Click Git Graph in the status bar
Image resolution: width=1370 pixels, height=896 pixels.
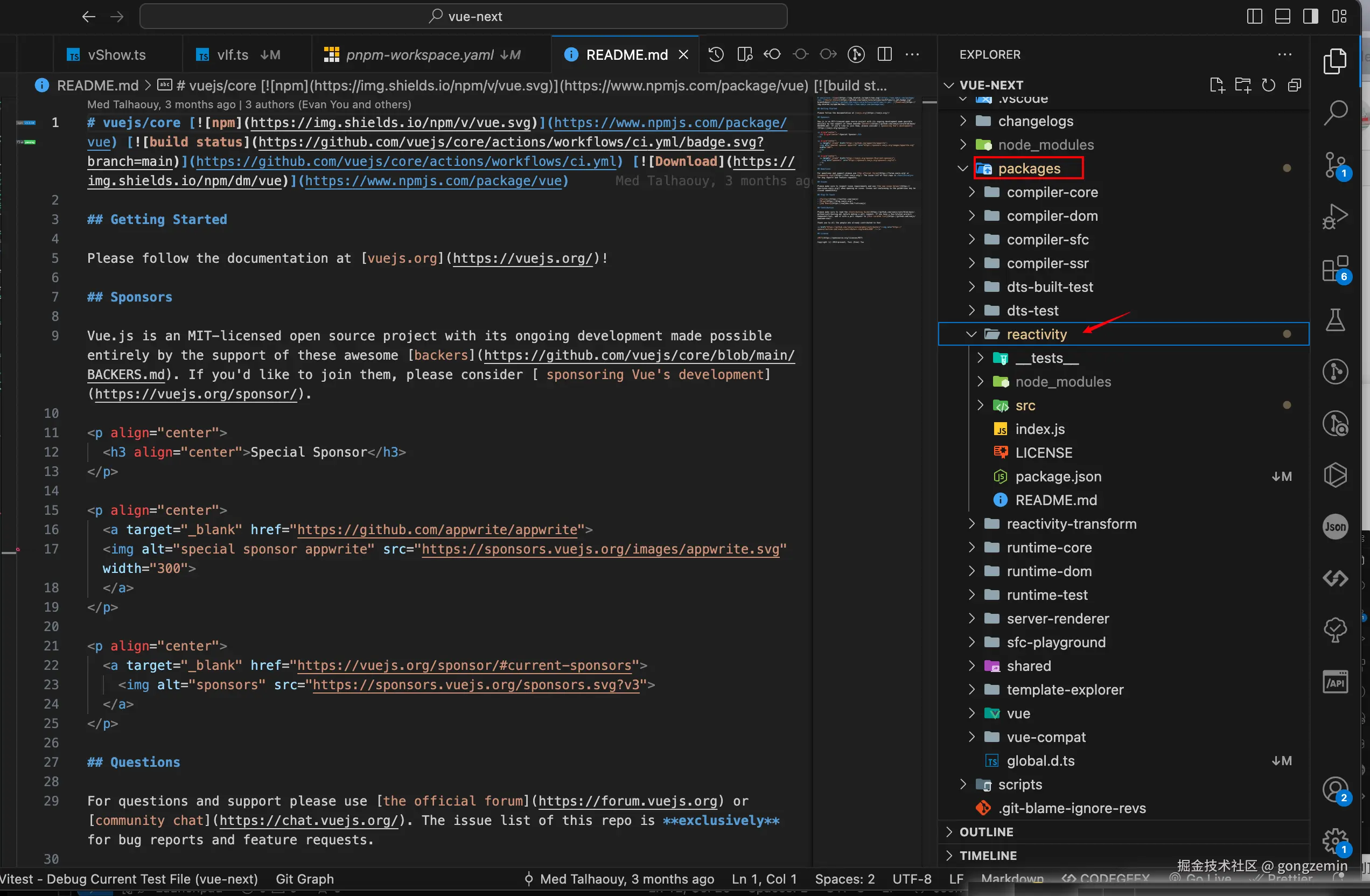tap(304, 879)
